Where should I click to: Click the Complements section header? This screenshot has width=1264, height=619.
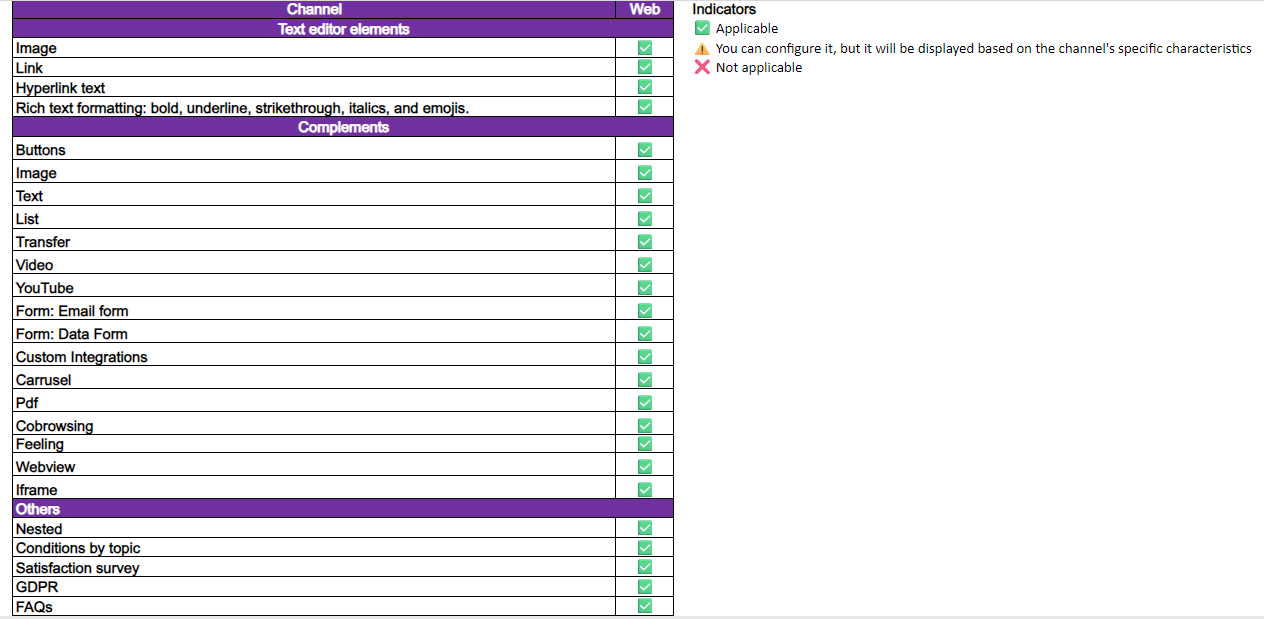click(343, 127)
